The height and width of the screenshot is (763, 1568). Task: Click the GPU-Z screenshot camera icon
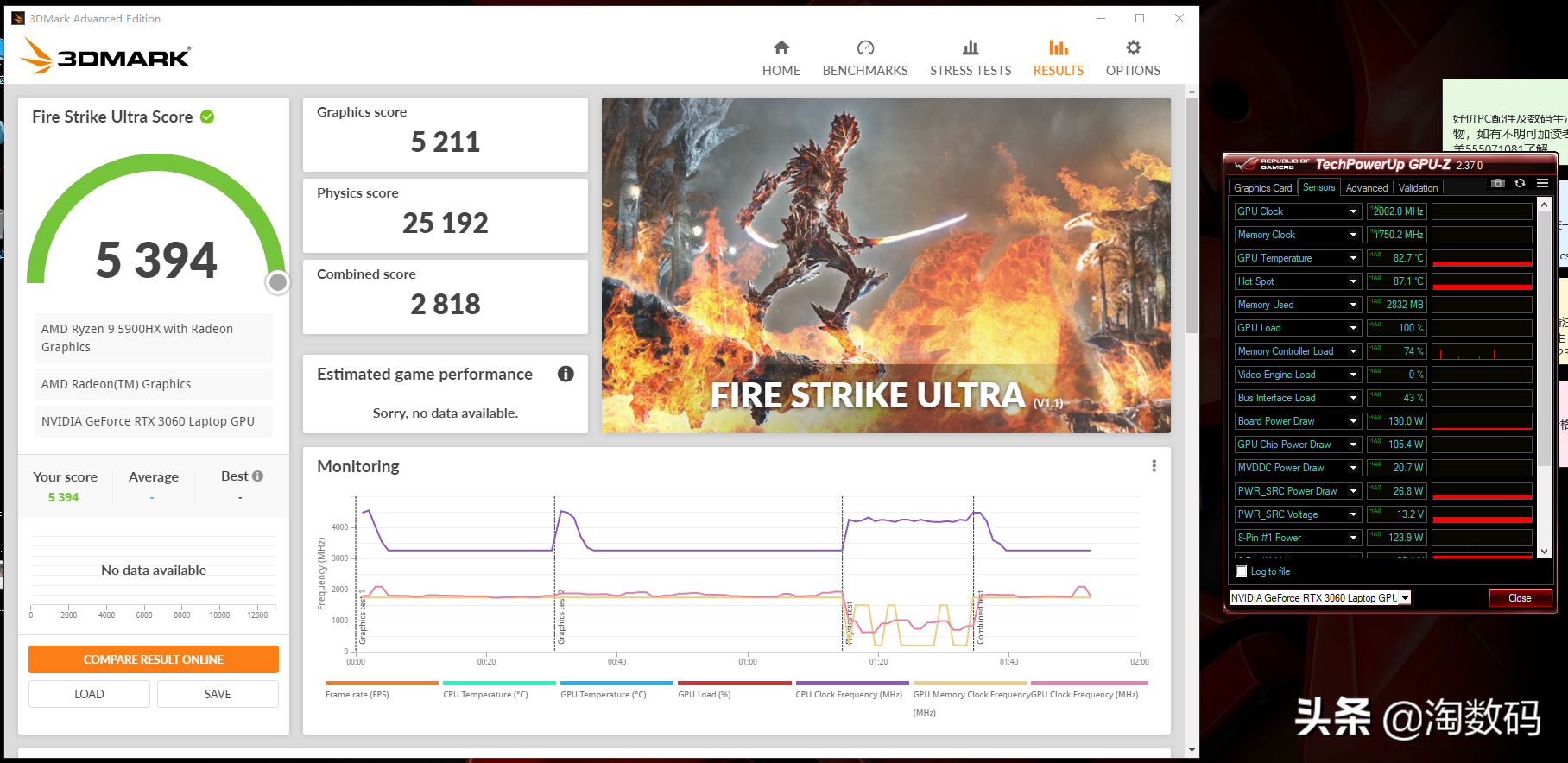point(1498,183)
